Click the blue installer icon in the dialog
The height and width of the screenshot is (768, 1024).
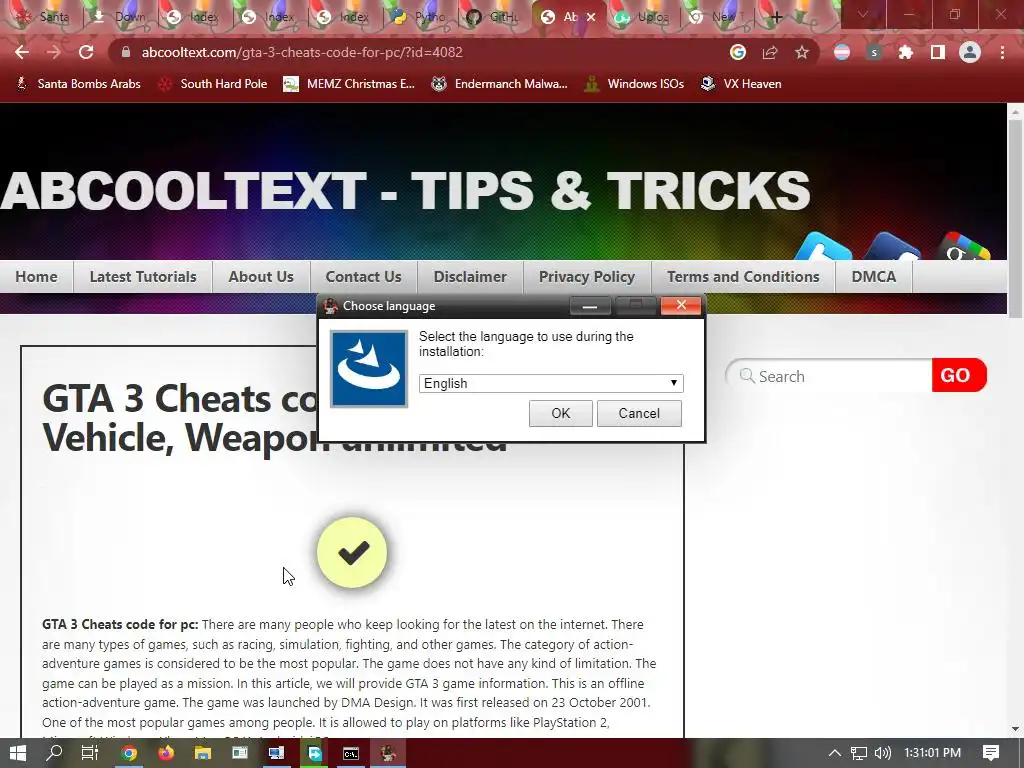click(x=369, y=369)
